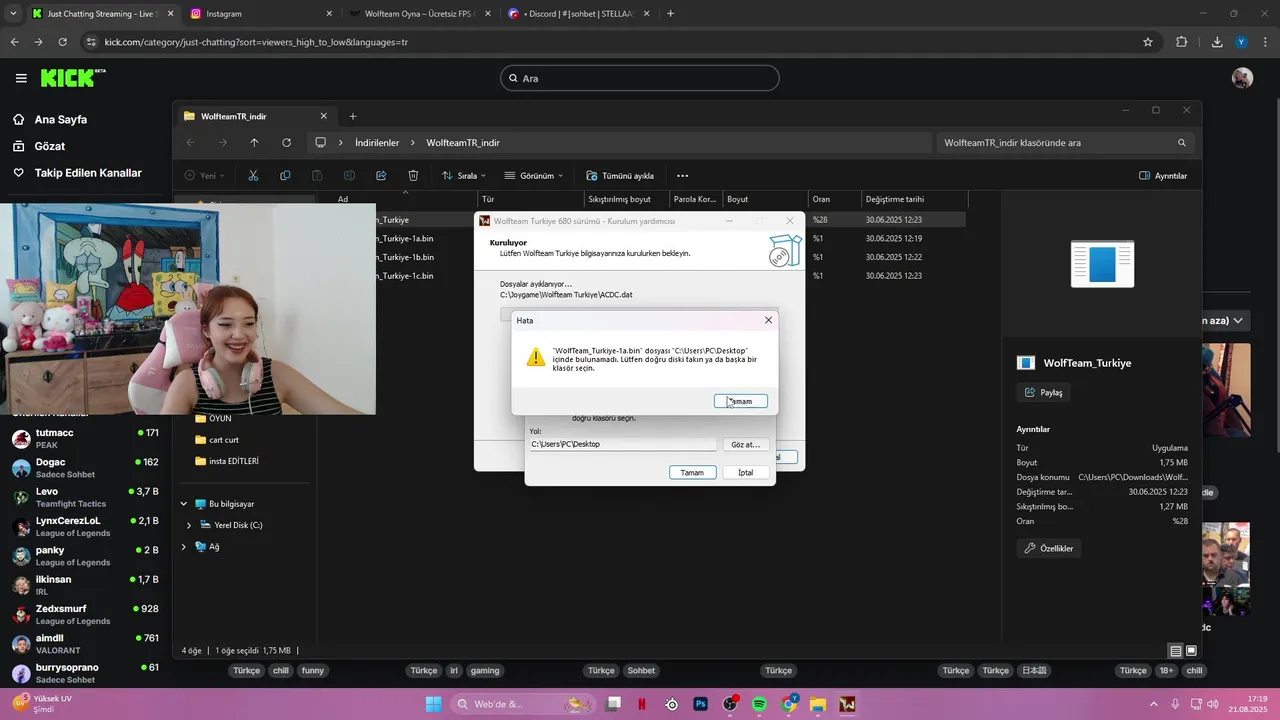Click the Kick Ara search field
1280x720 pixels.
(x=640, y=78)
